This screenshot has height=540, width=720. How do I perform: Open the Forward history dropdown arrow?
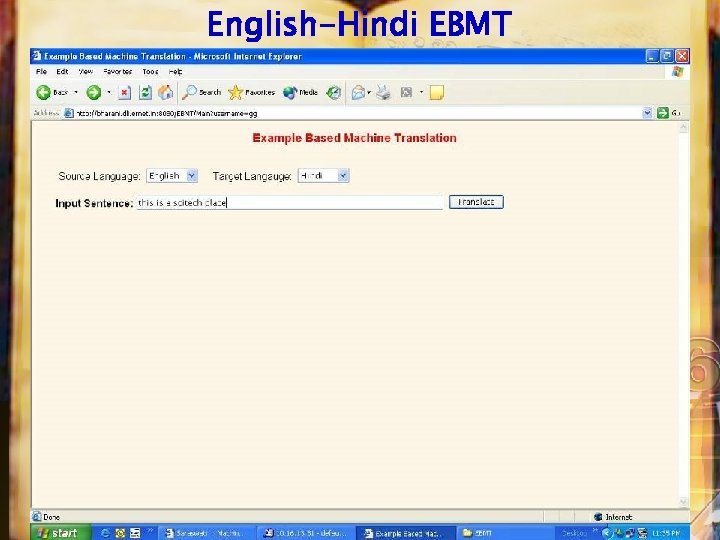109,92
